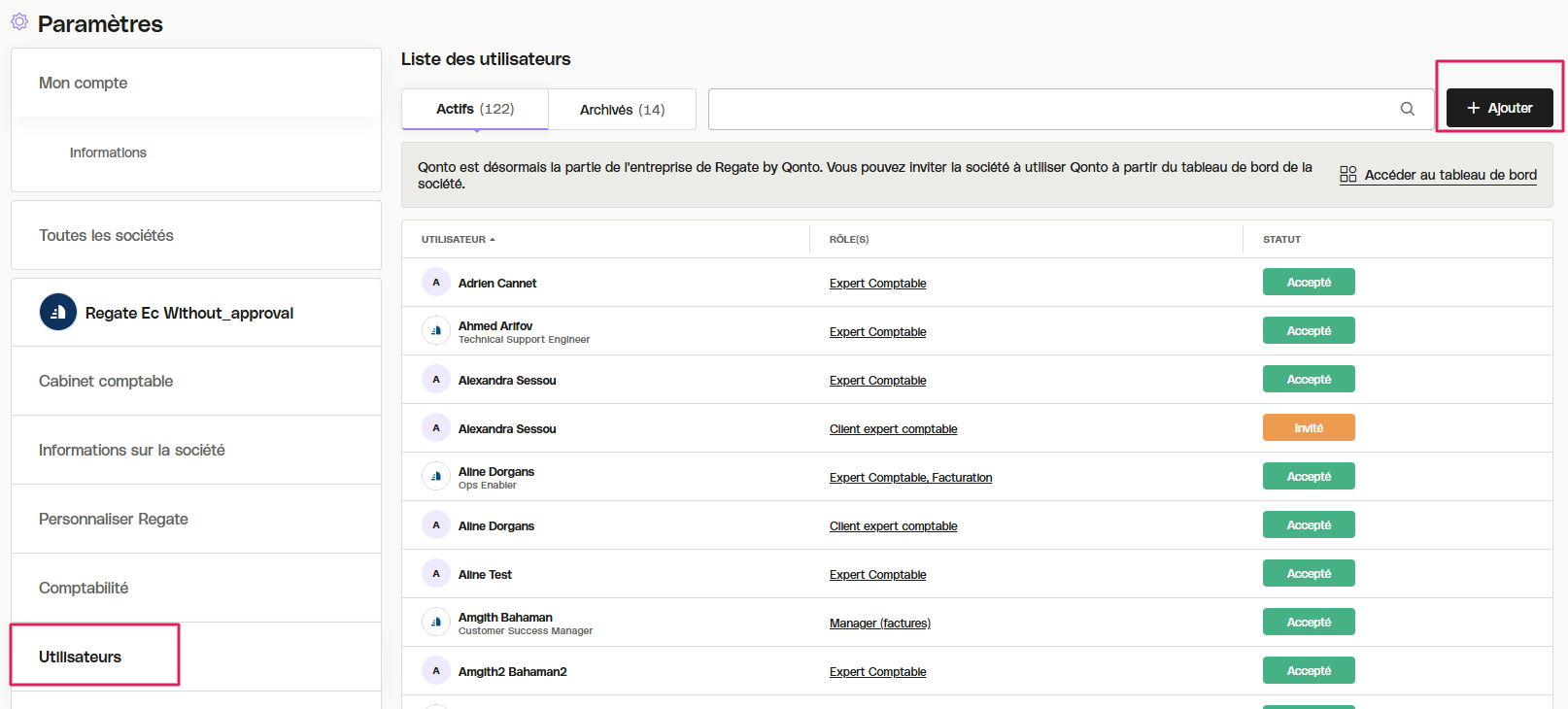Click Aline Test's avatar
This screenshot has height=709, width=1568.
tap(436, 573)
